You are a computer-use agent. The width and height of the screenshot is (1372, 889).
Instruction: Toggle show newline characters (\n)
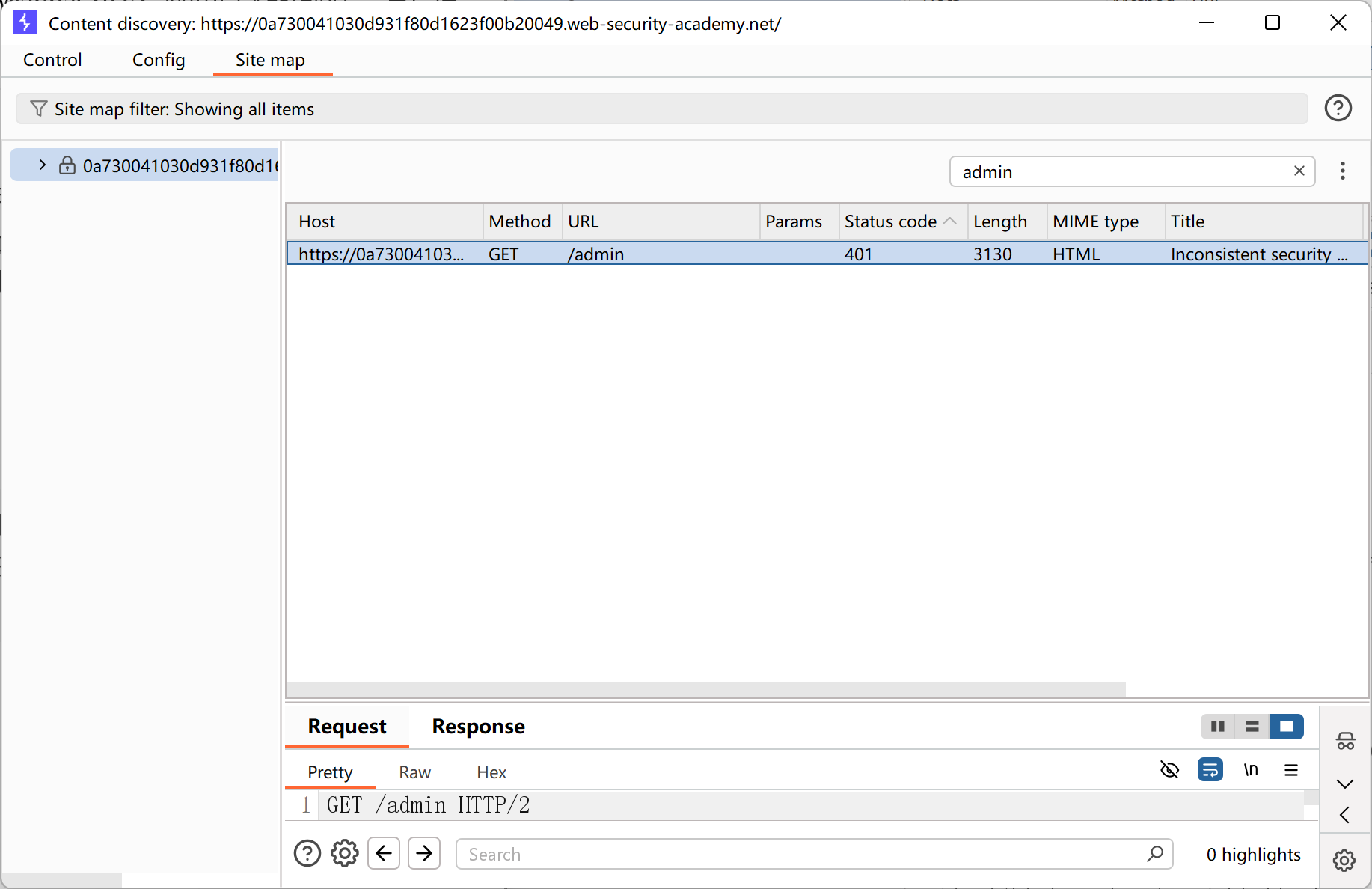pyautogui.click(x=1251, y=769)
